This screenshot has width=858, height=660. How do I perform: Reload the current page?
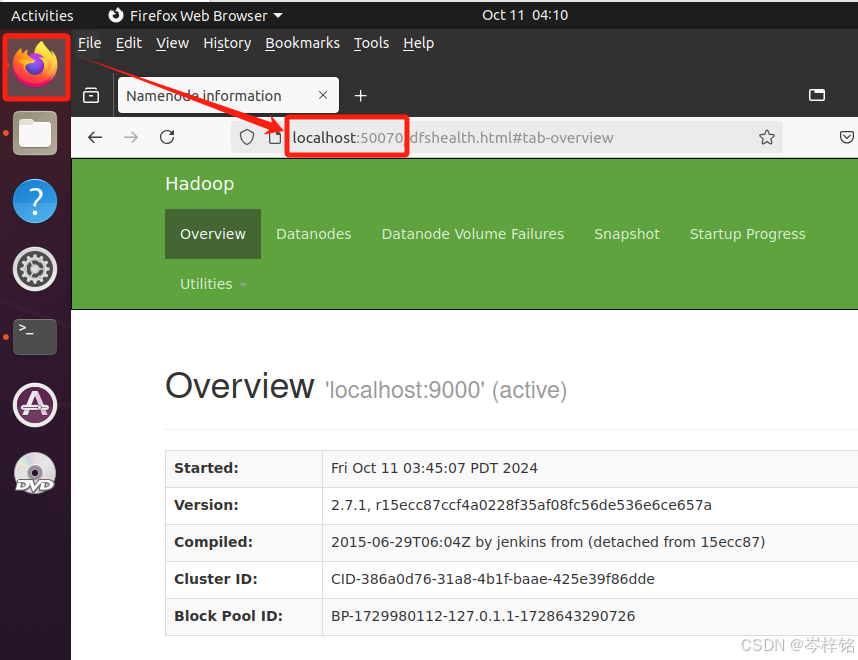[x=167, y=137]
